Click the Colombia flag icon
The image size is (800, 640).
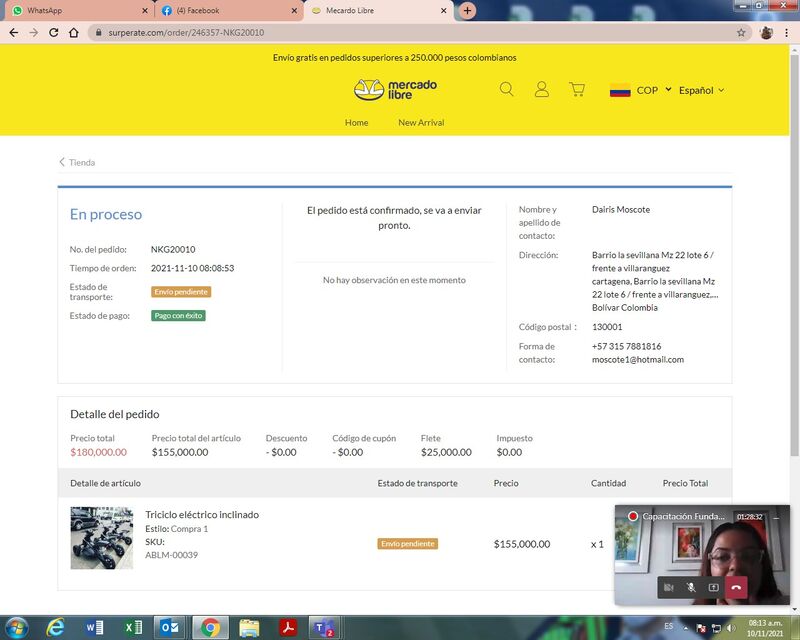[620, 90]
